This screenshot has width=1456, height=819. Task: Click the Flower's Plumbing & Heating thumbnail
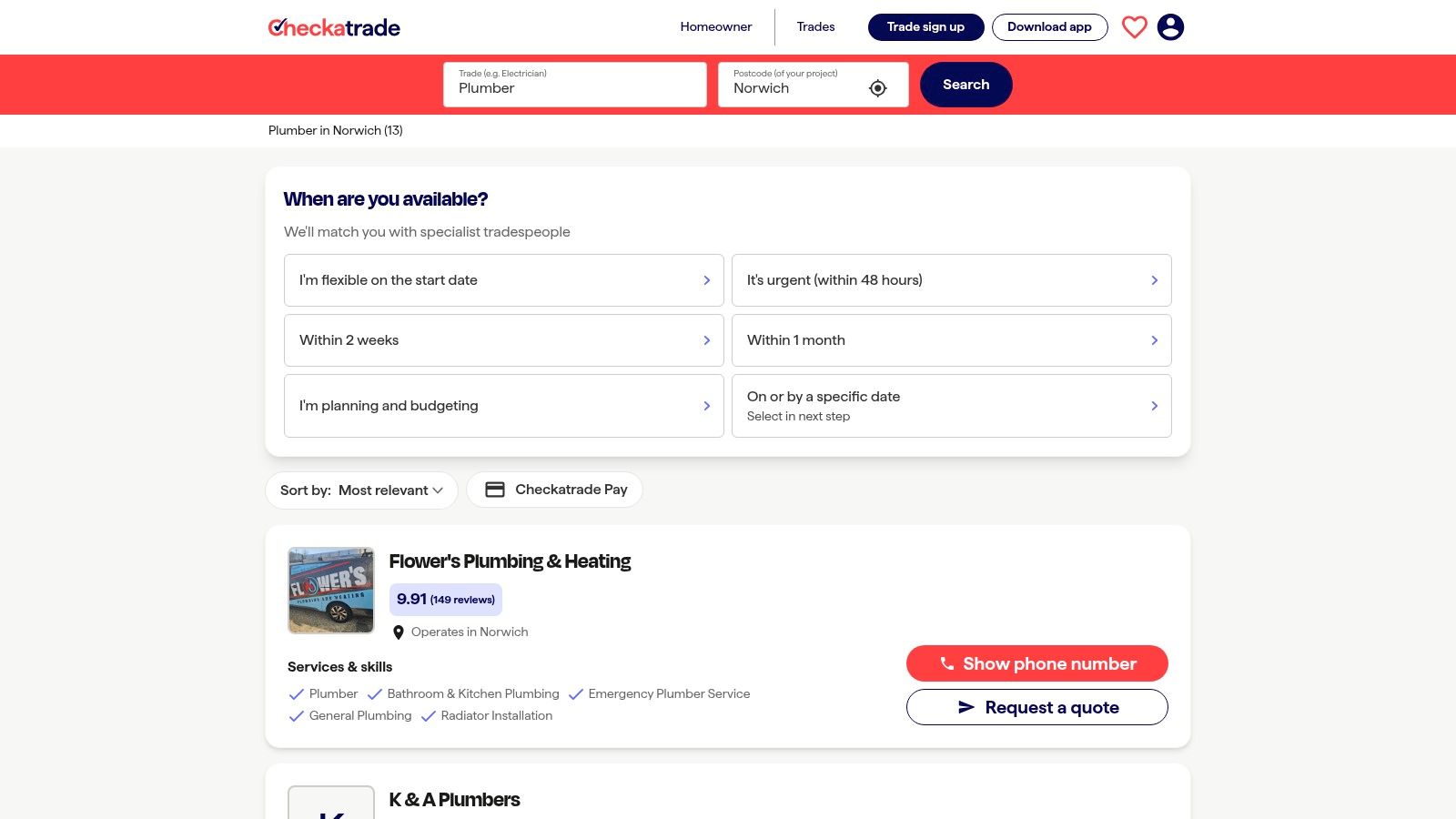[330, 590]
